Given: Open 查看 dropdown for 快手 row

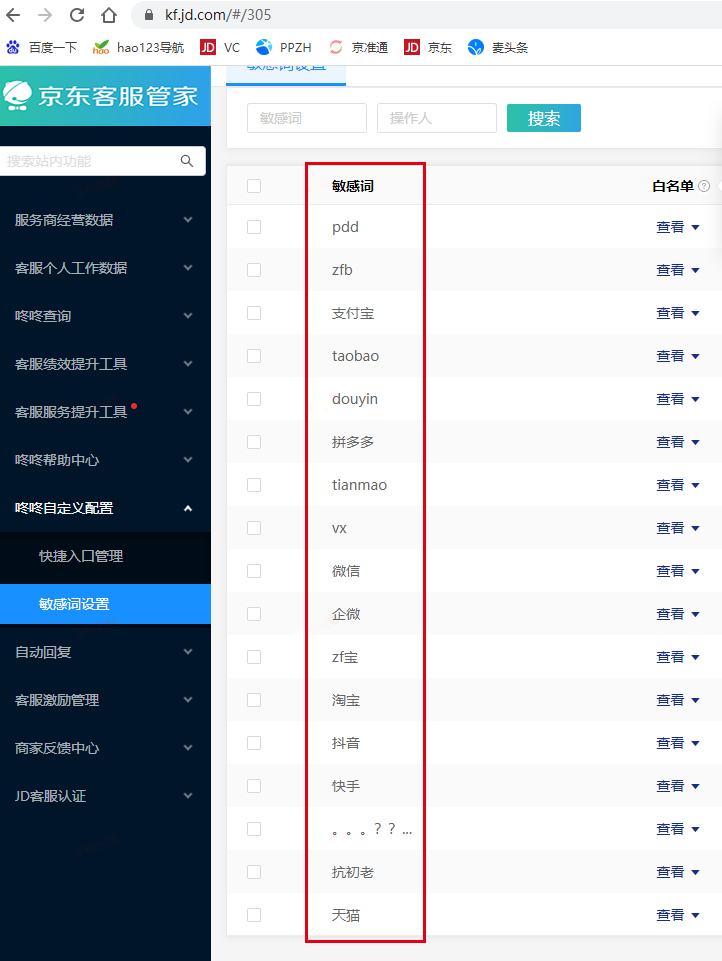Looking at the screenshot, I should (677, 786).
